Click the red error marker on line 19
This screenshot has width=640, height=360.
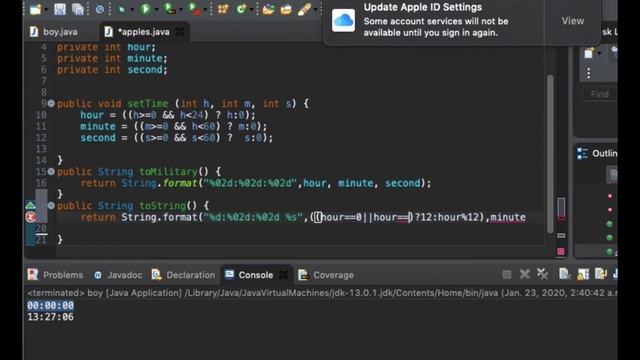(31, 217)
